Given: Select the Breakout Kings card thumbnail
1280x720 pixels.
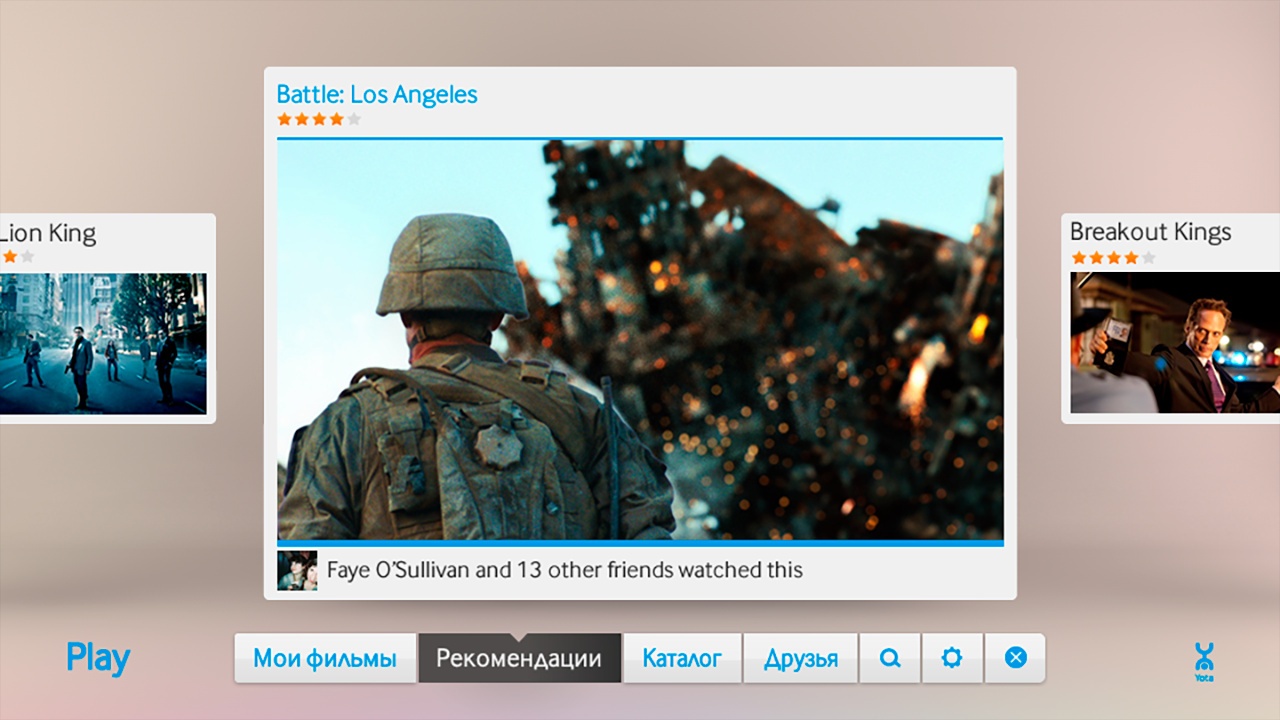Looking at the screenshot, I should coord(1175,343).
